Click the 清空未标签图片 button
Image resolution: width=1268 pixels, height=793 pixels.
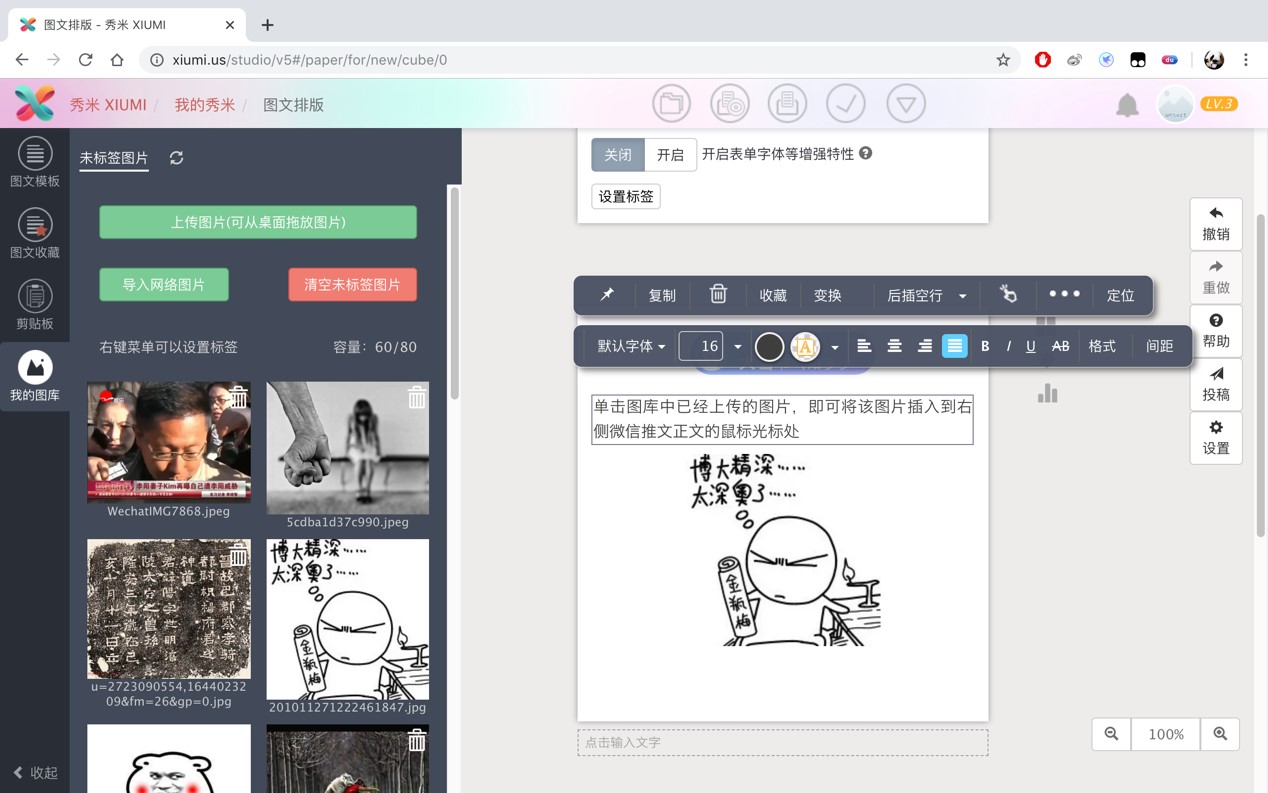[x=352, y=285]
